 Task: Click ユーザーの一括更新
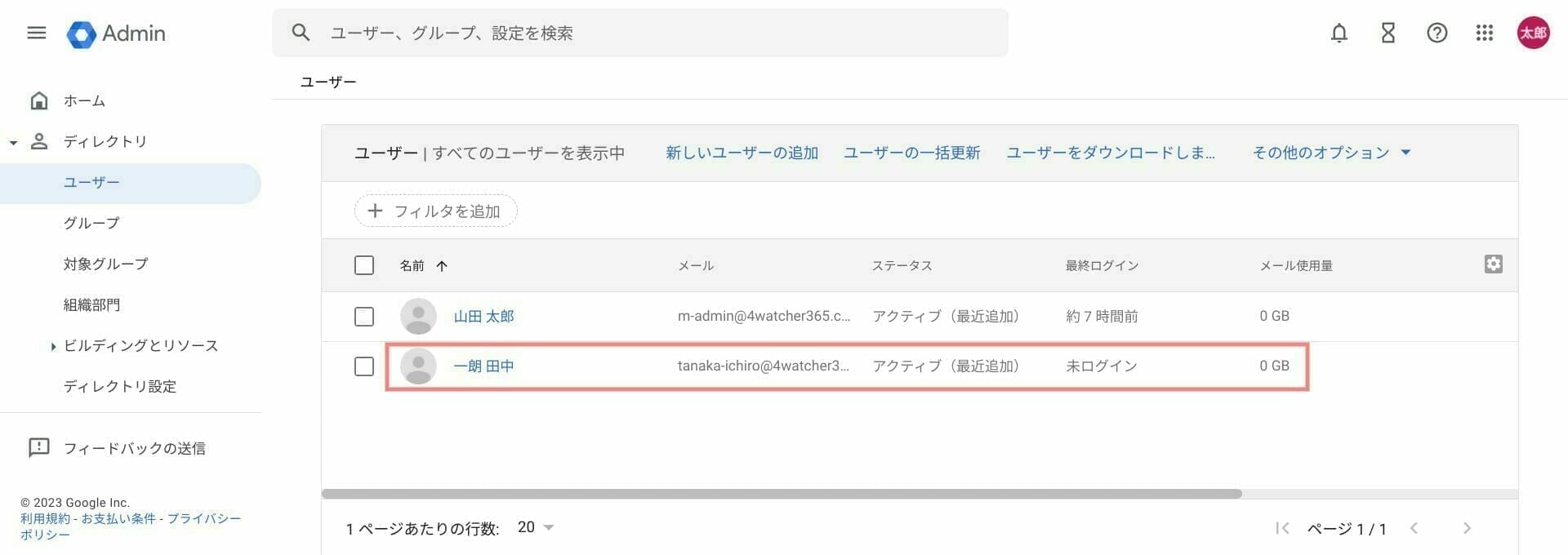[911, 153]
